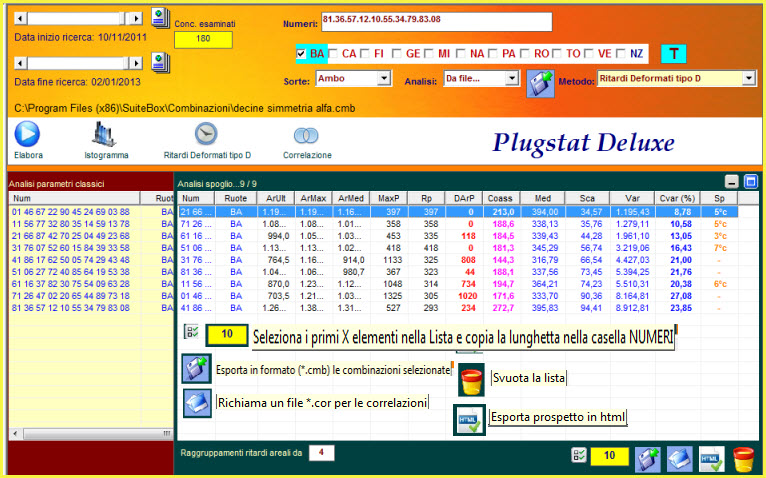Click the Numeri input field
Screen dimensions: 766x478
437,22
